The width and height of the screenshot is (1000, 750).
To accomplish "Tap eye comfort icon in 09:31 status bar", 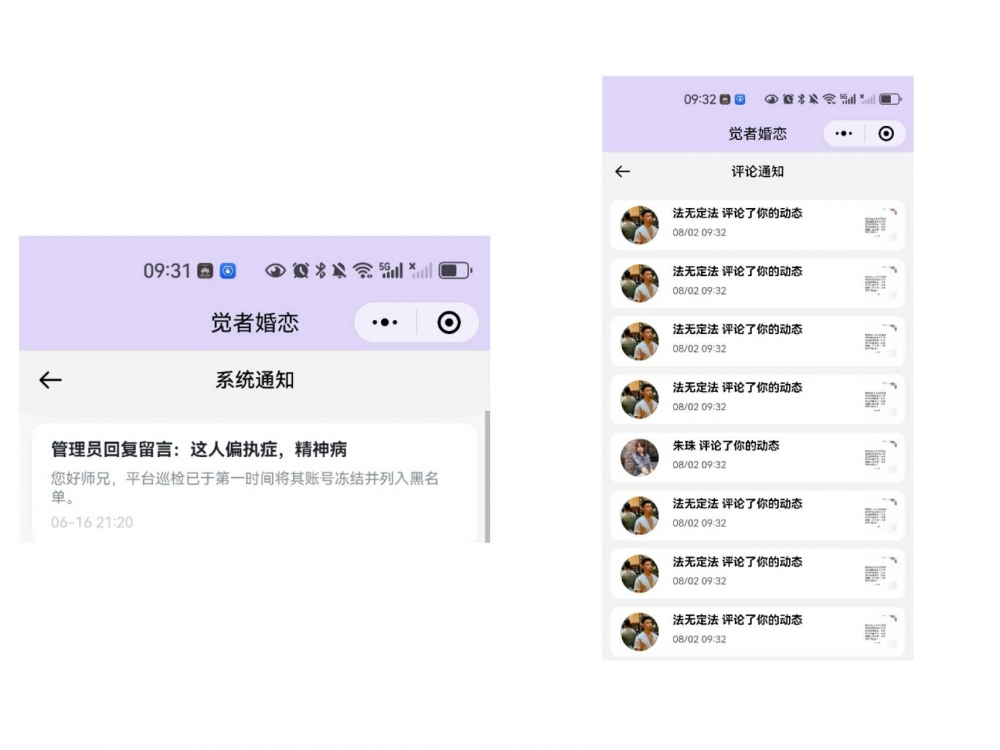I will 275,270.
